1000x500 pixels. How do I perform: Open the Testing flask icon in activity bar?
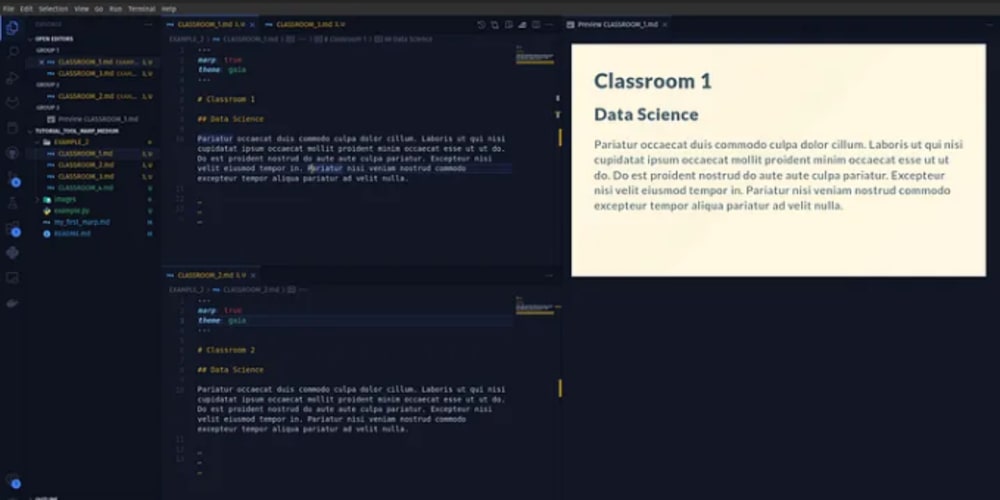12,203
